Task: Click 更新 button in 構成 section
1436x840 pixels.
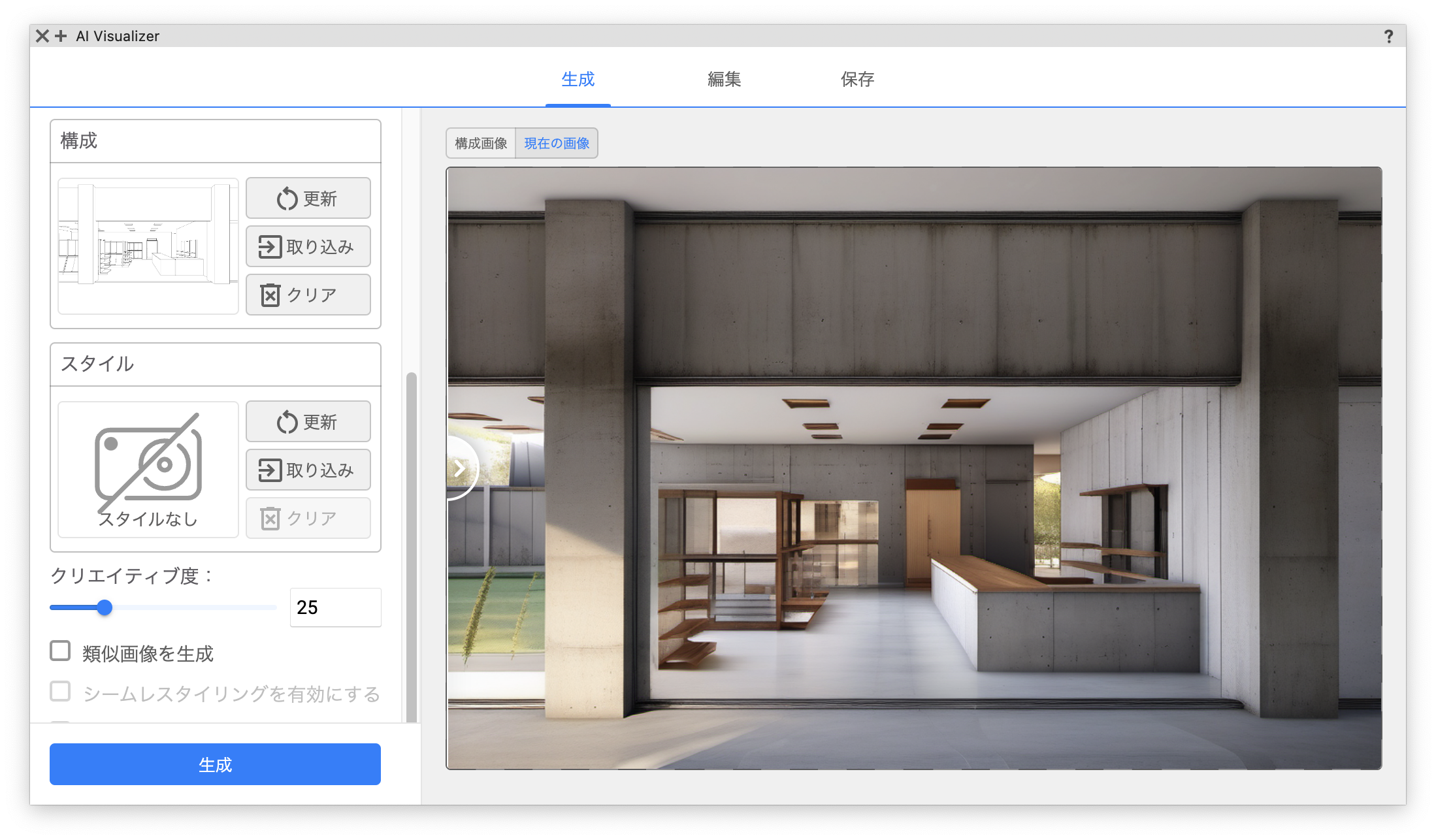Action: [x=308, y=199]
